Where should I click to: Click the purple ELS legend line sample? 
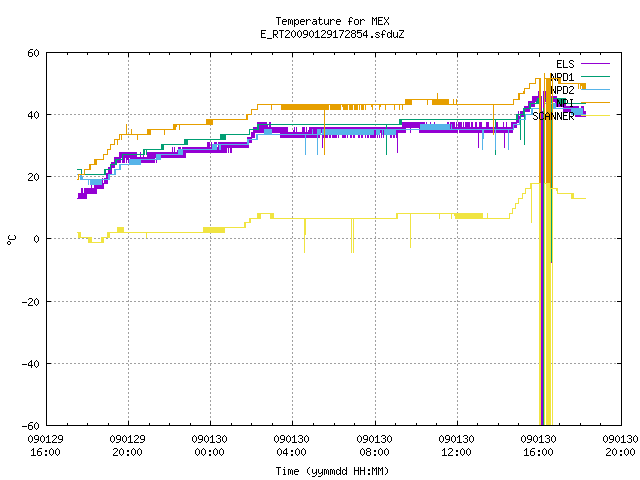click(595, 64)
